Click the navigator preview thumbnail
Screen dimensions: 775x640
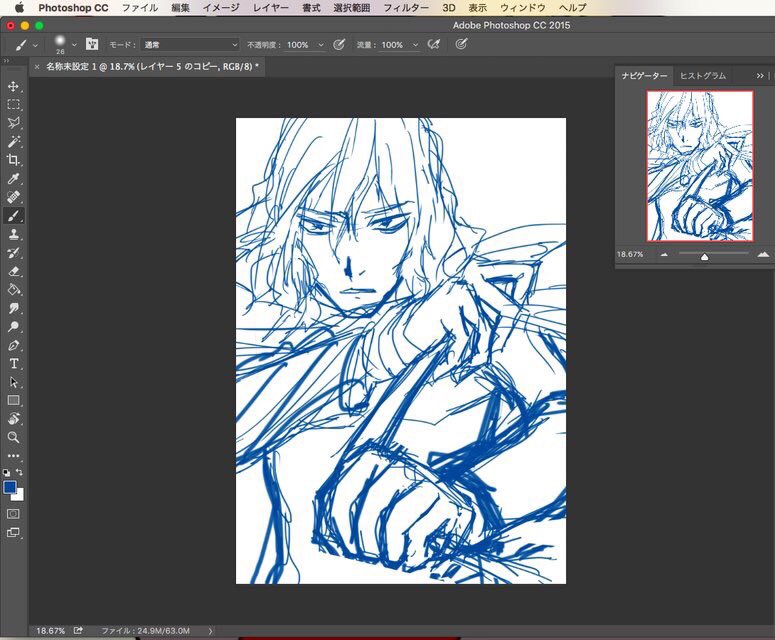tap(699, 166)
